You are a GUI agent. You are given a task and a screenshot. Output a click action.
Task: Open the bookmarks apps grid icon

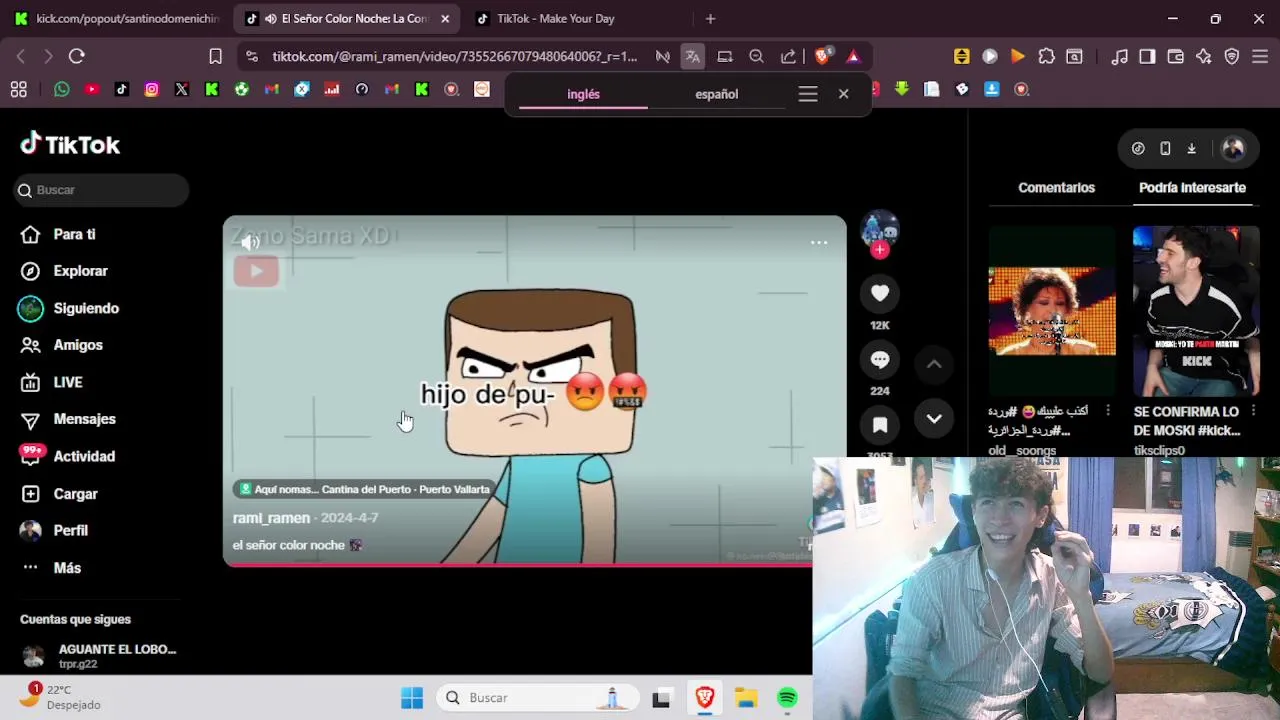[18, 89]
